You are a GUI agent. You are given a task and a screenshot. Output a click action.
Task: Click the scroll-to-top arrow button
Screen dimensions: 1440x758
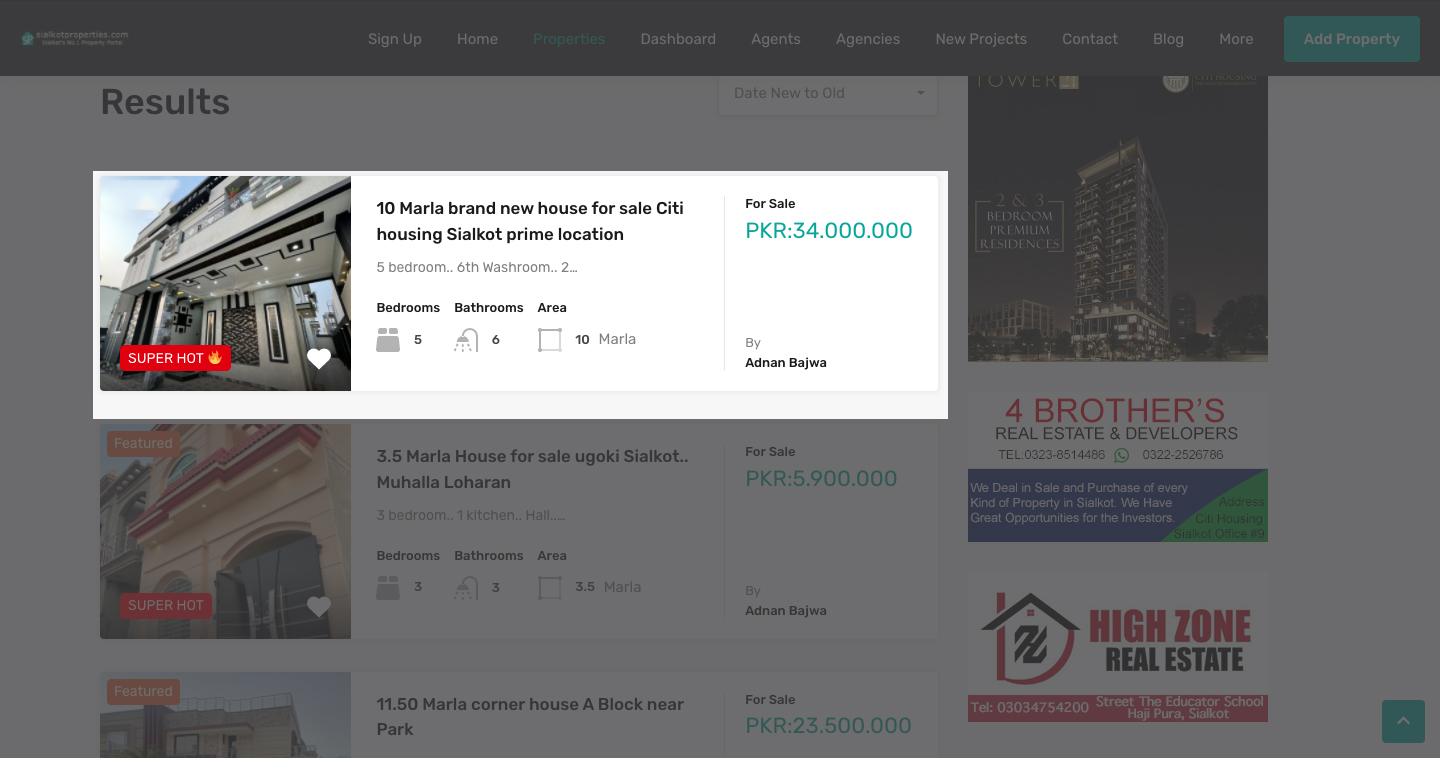point(1403,721)
